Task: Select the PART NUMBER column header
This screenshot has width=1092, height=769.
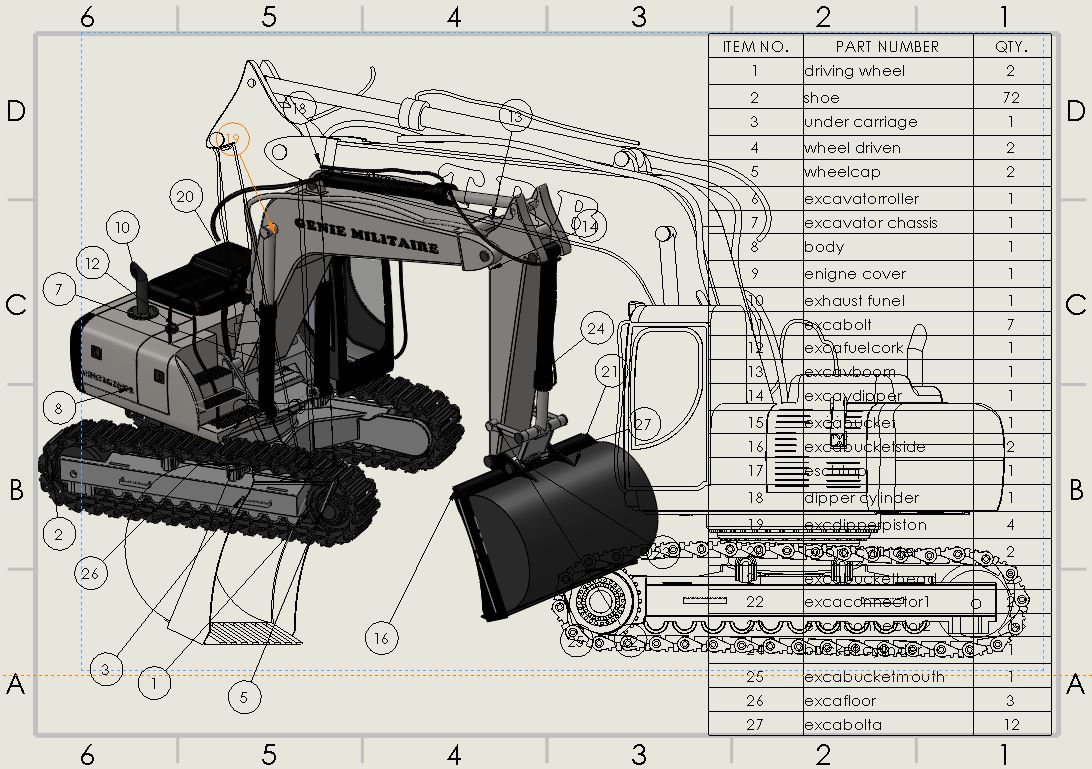Action: [x=888, y=47]
